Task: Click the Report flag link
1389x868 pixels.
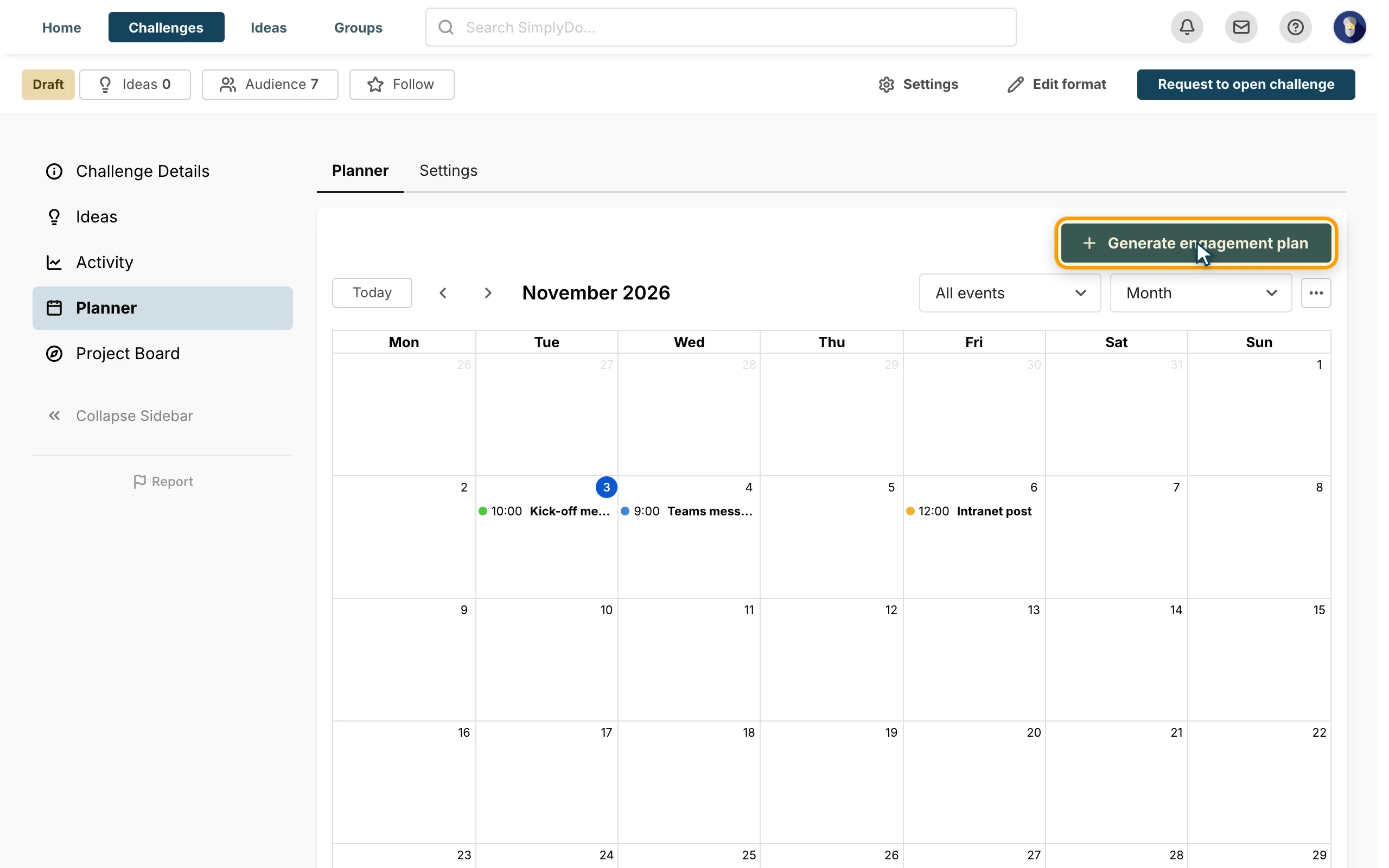Action: point(163,481)
